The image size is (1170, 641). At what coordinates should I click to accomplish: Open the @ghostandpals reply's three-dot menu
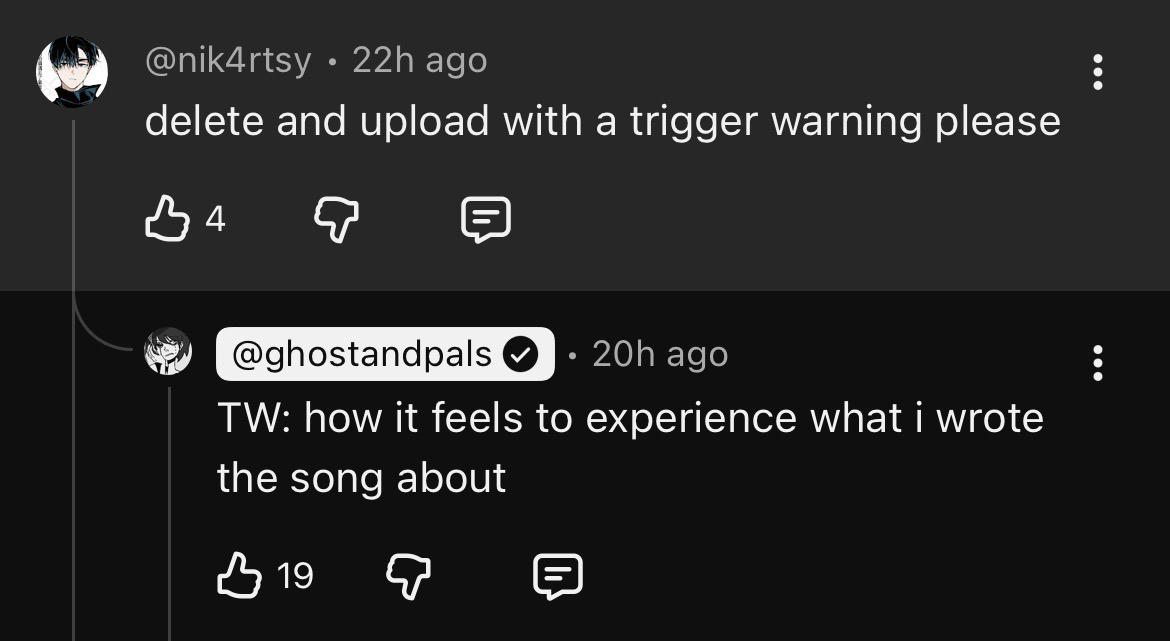click(x=1098, y=363)
